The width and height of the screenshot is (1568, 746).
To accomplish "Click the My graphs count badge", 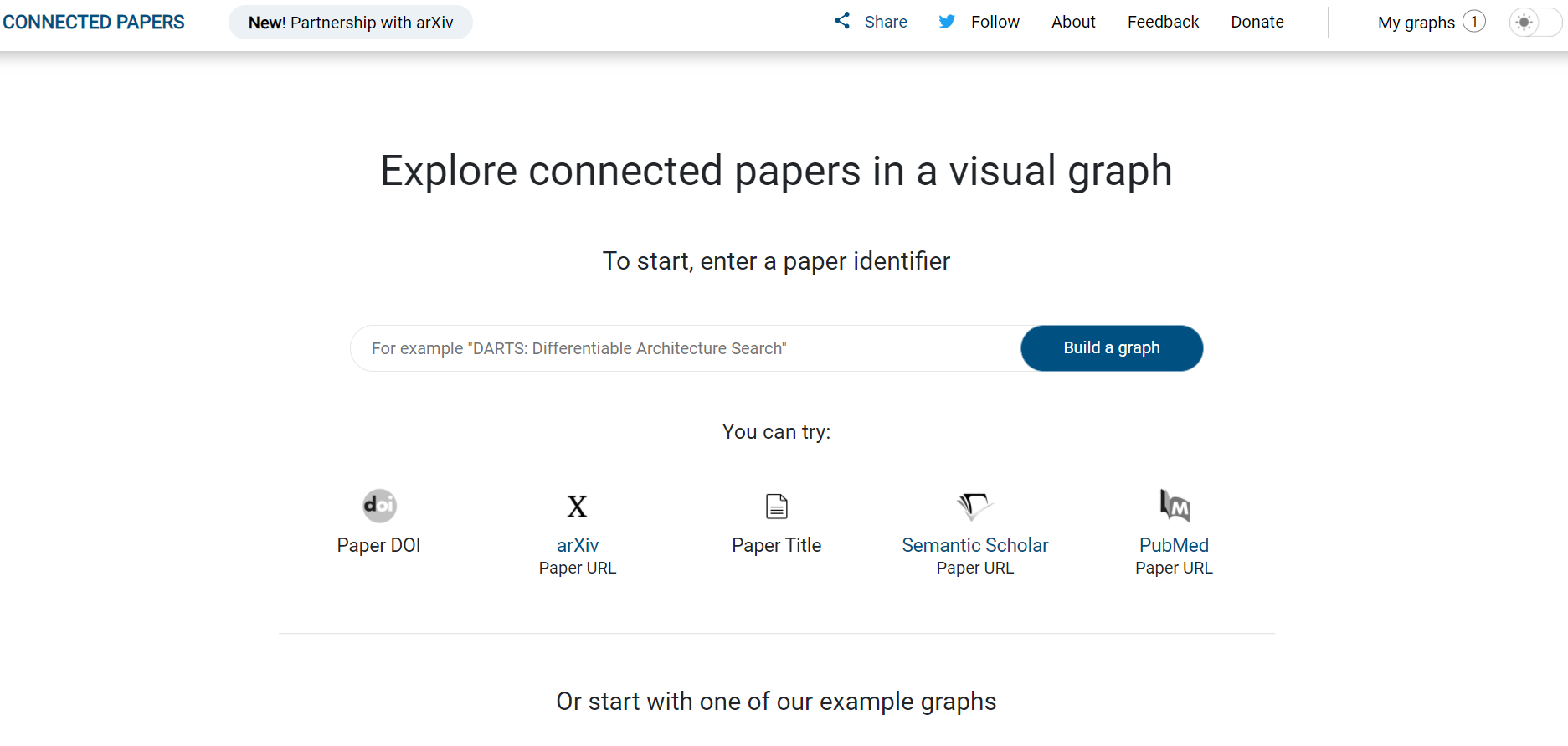I will click(1474, 22).
